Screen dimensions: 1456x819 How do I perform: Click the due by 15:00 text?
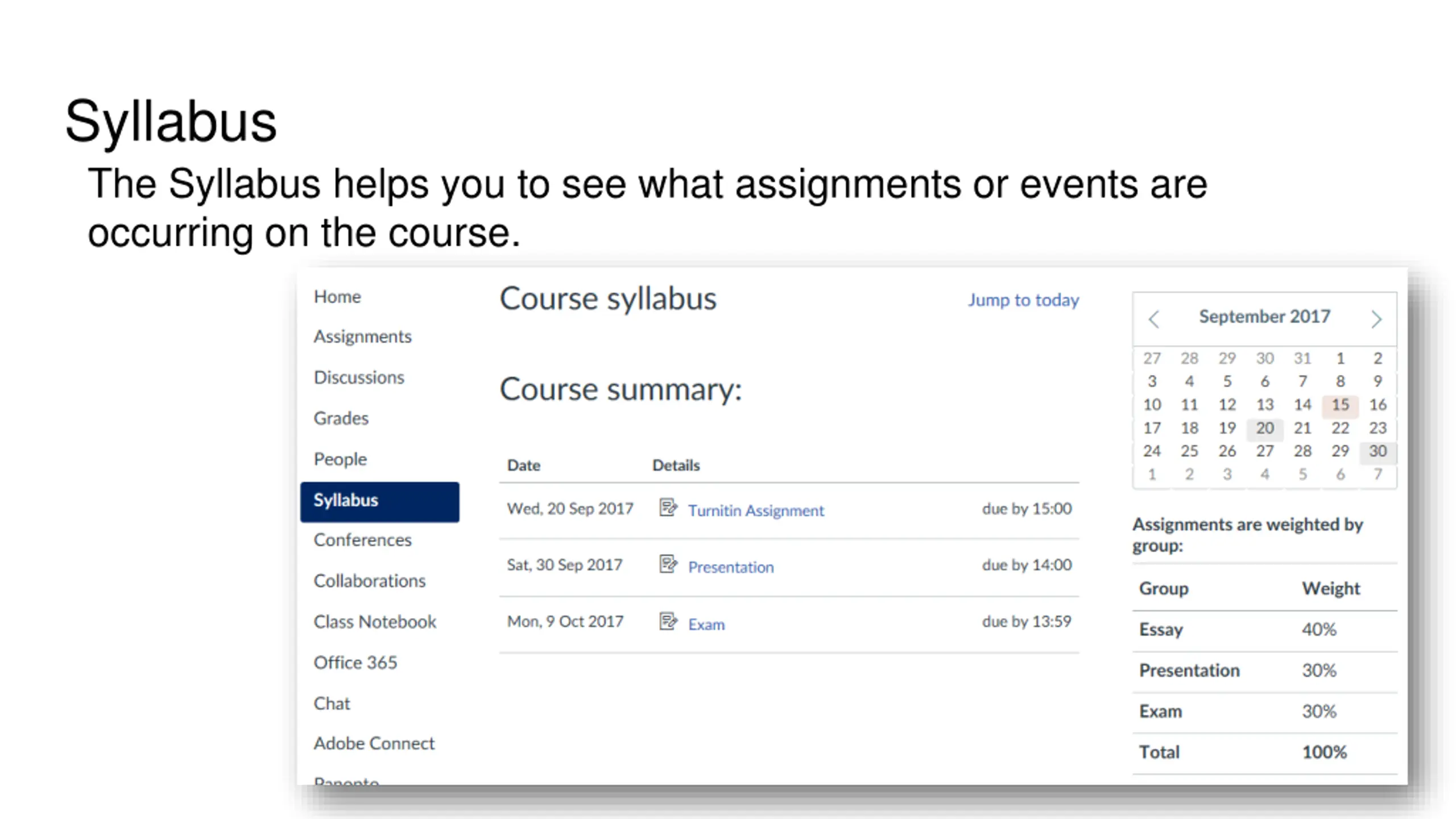pos(1027,508)
